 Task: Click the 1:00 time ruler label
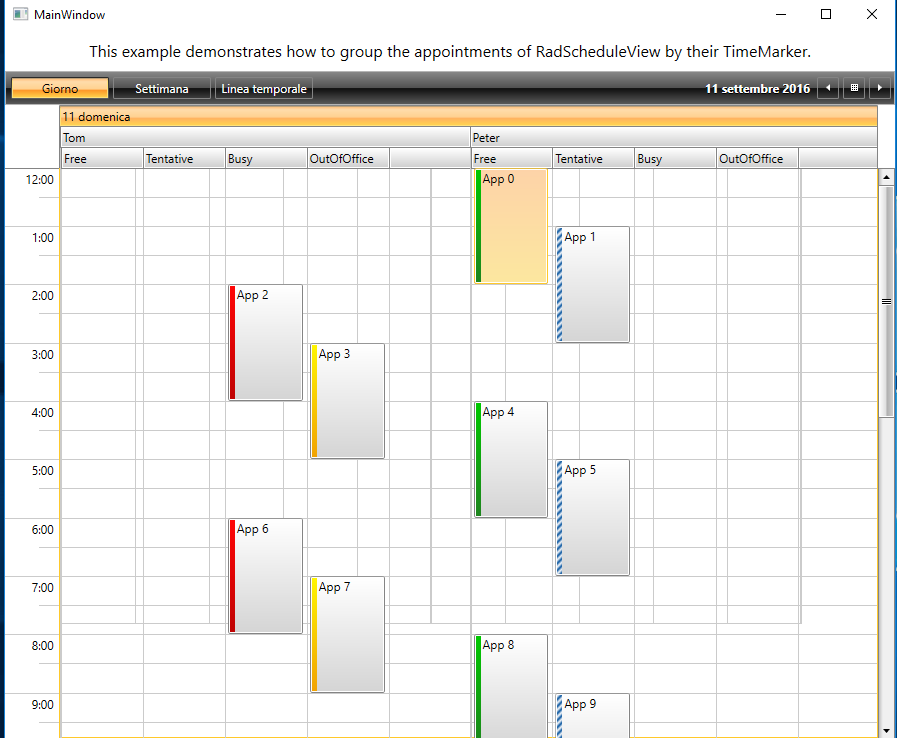(x=43, y=237)
